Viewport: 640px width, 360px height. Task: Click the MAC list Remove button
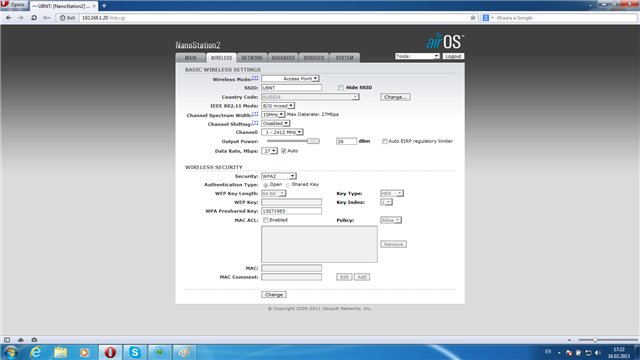point(393,244)
